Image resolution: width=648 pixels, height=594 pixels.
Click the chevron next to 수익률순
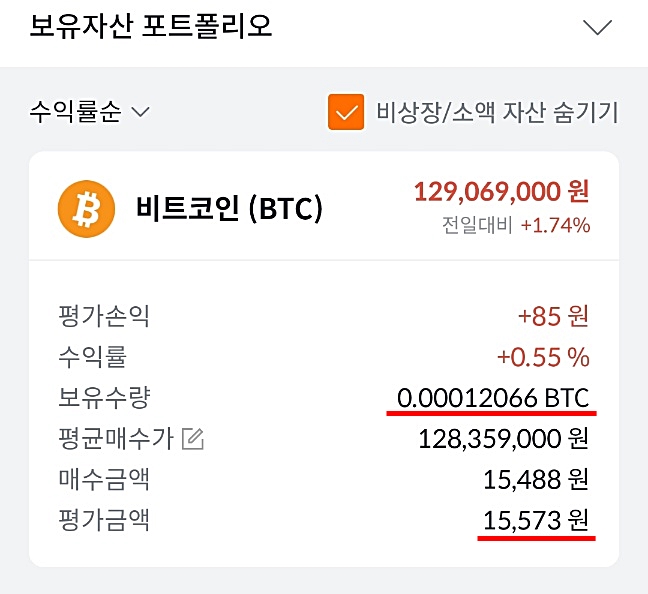140,112
